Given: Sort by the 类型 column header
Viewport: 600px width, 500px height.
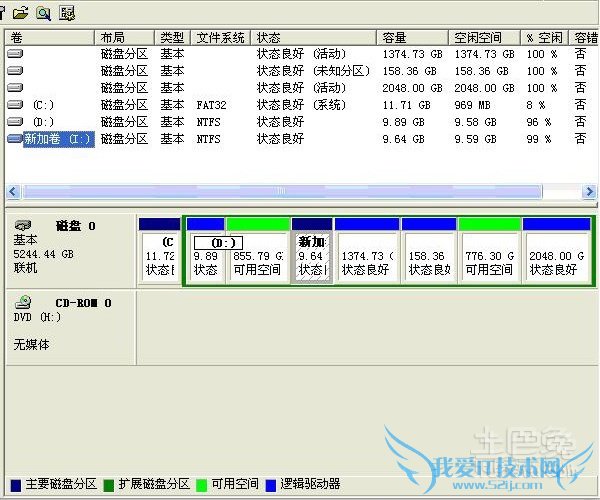Looking at the screenshot, I should coord(173,37).
